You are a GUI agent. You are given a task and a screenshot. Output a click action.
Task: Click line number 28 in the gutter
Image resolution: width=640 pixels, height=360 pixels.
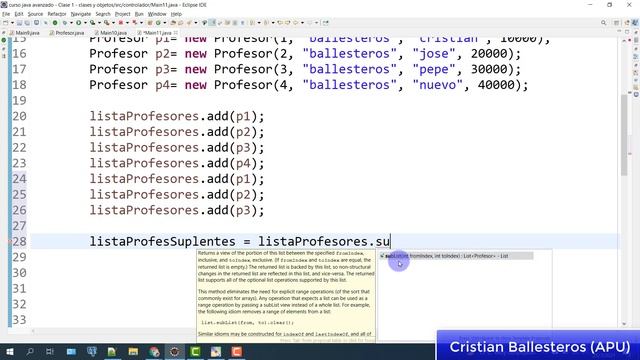(19, 241)
